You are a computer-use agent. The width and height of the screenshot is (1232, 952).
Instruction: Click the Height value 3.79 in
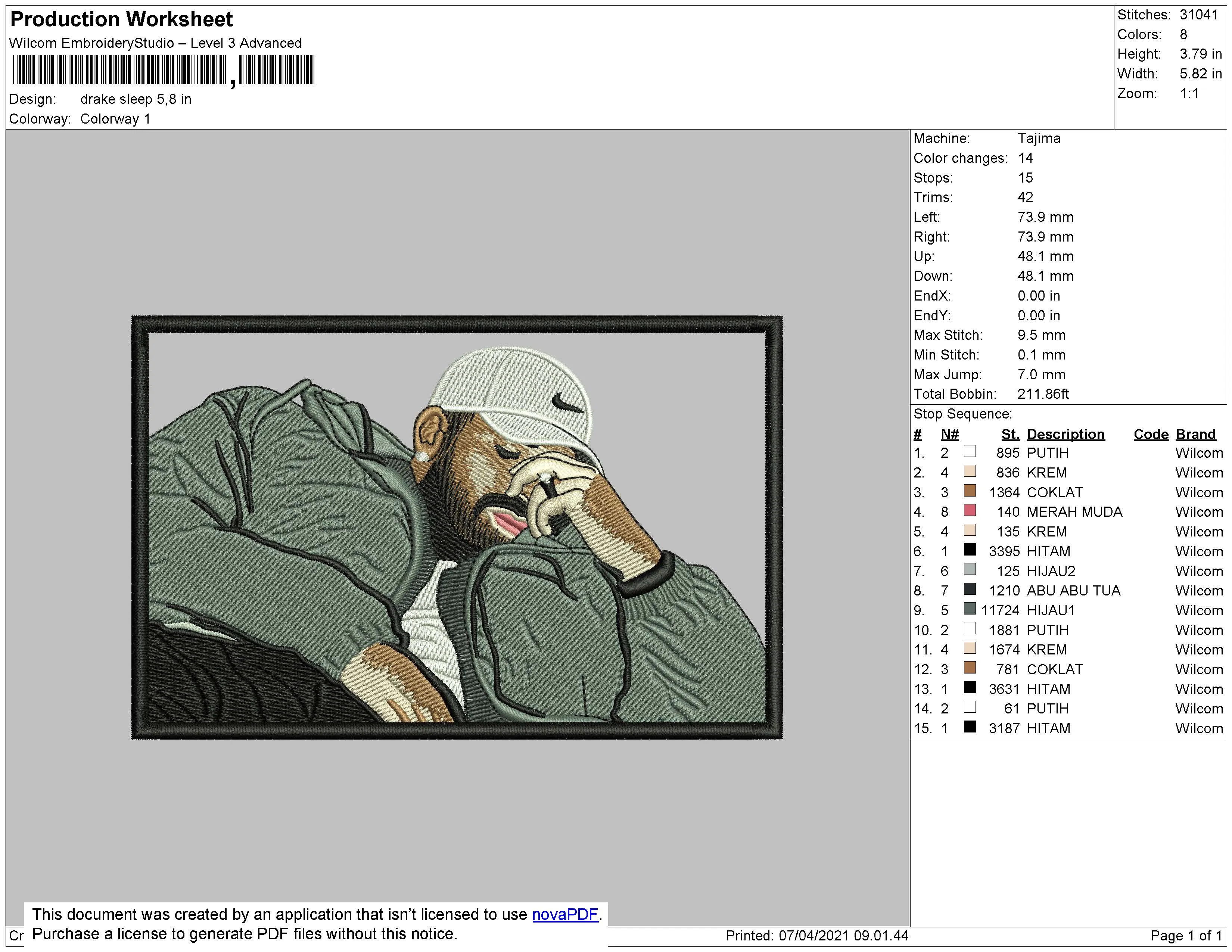(x=1200, y=54)
